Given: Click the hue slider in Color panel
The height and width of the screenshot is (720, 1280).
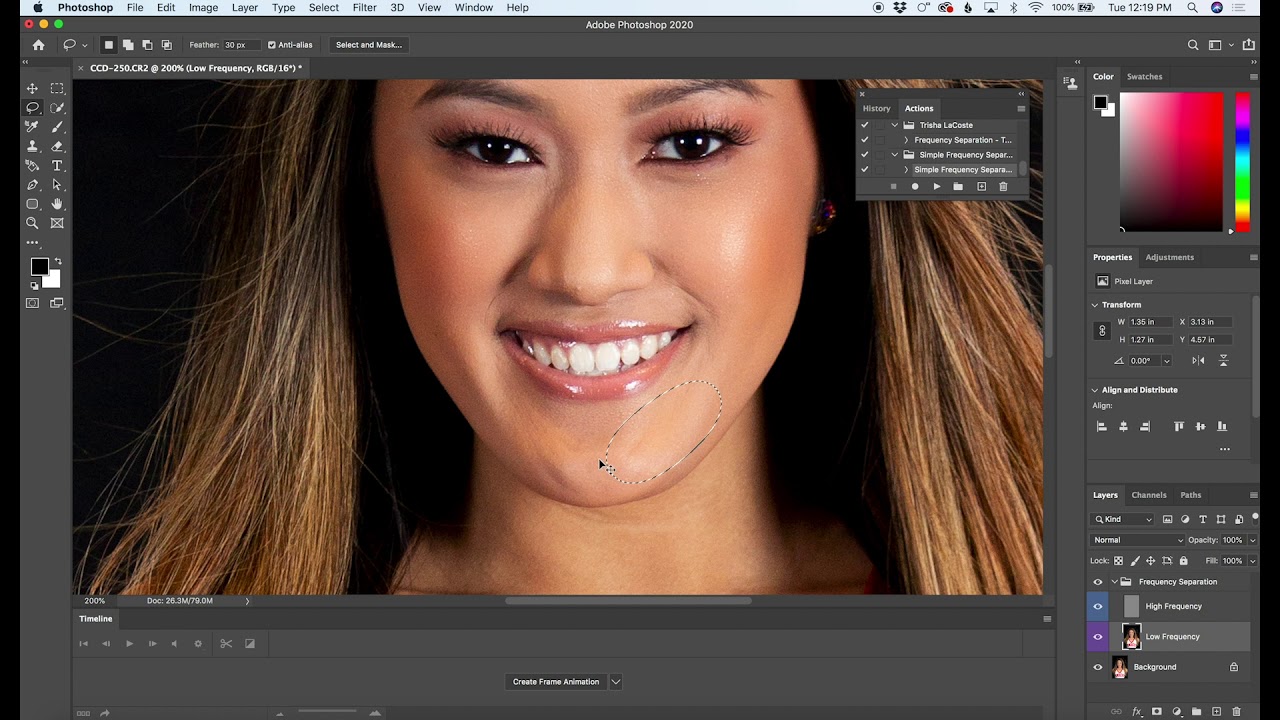Looking at the screenshot, I should point(1242,162).
